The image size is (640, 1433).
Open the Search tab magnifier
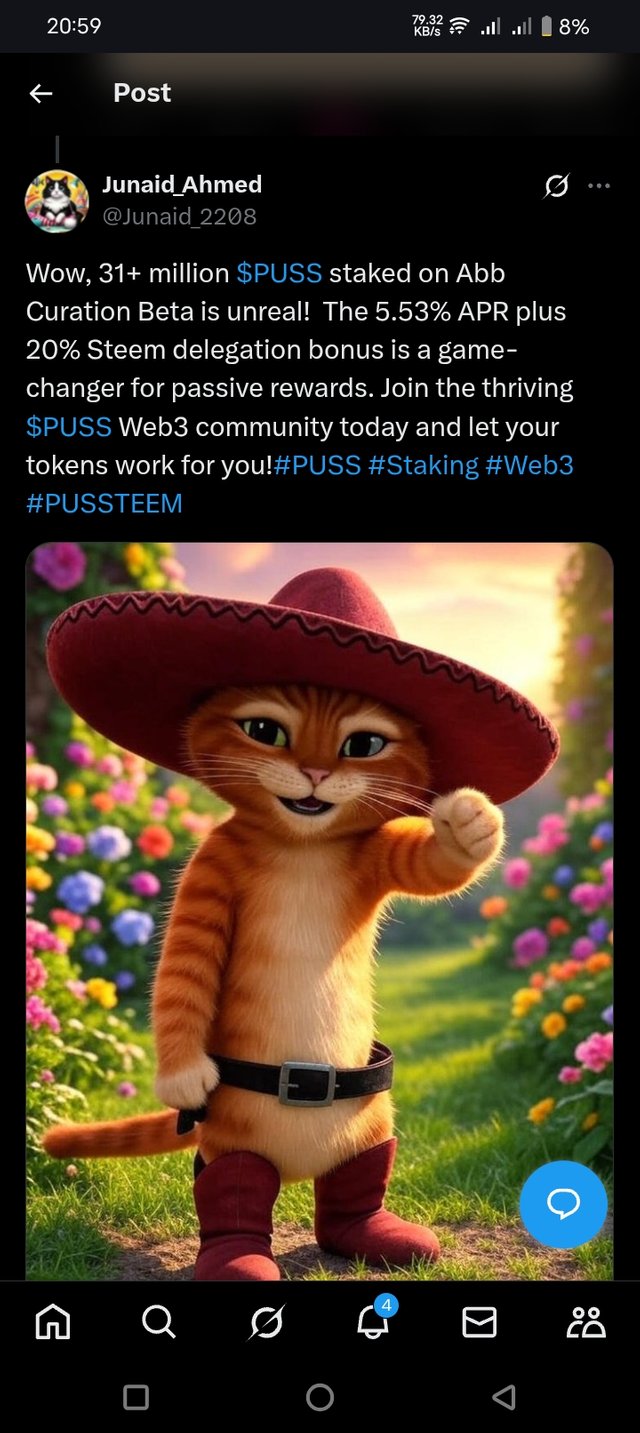[158, 1322]
